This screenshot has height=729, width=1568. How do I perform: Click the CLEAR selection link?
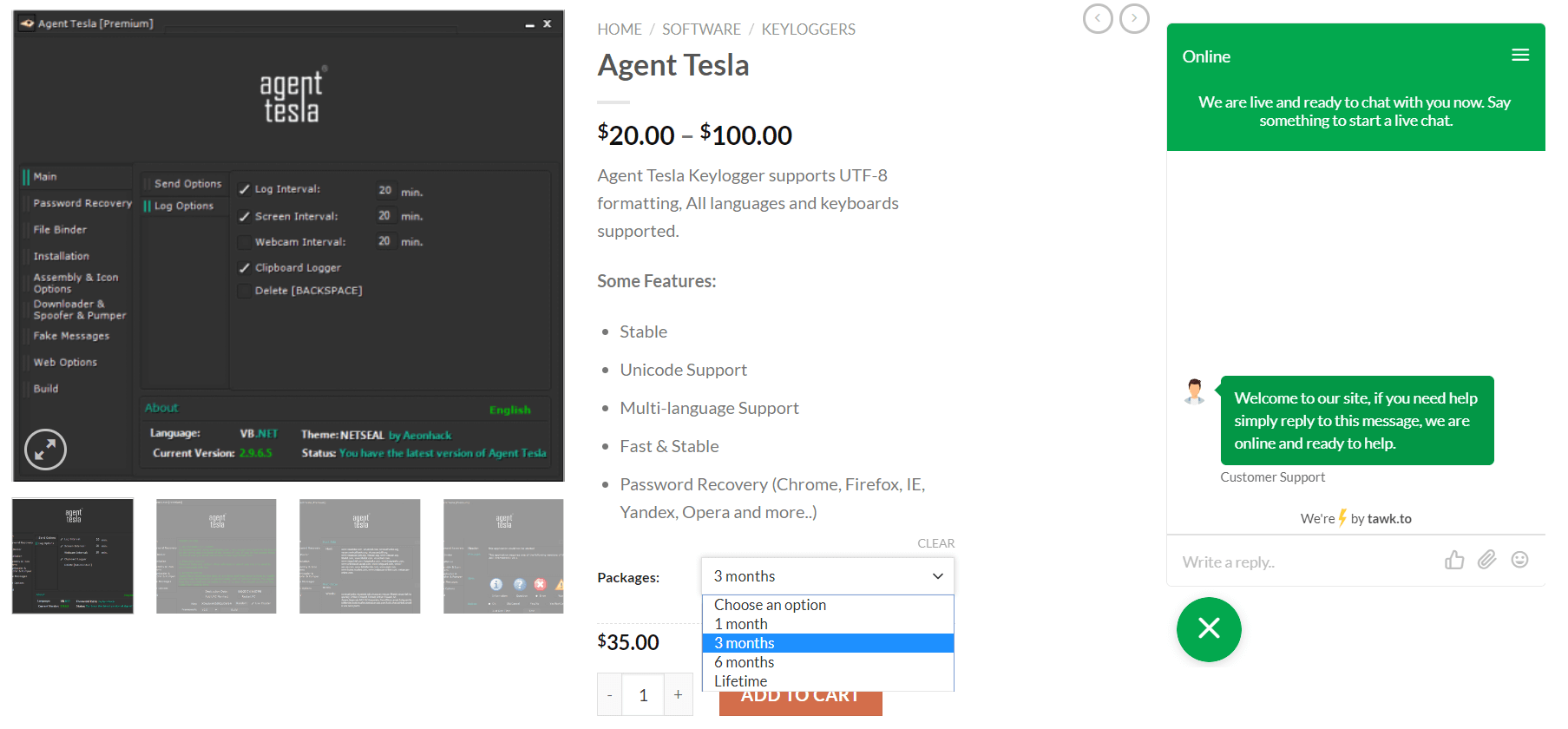point(936,543)
